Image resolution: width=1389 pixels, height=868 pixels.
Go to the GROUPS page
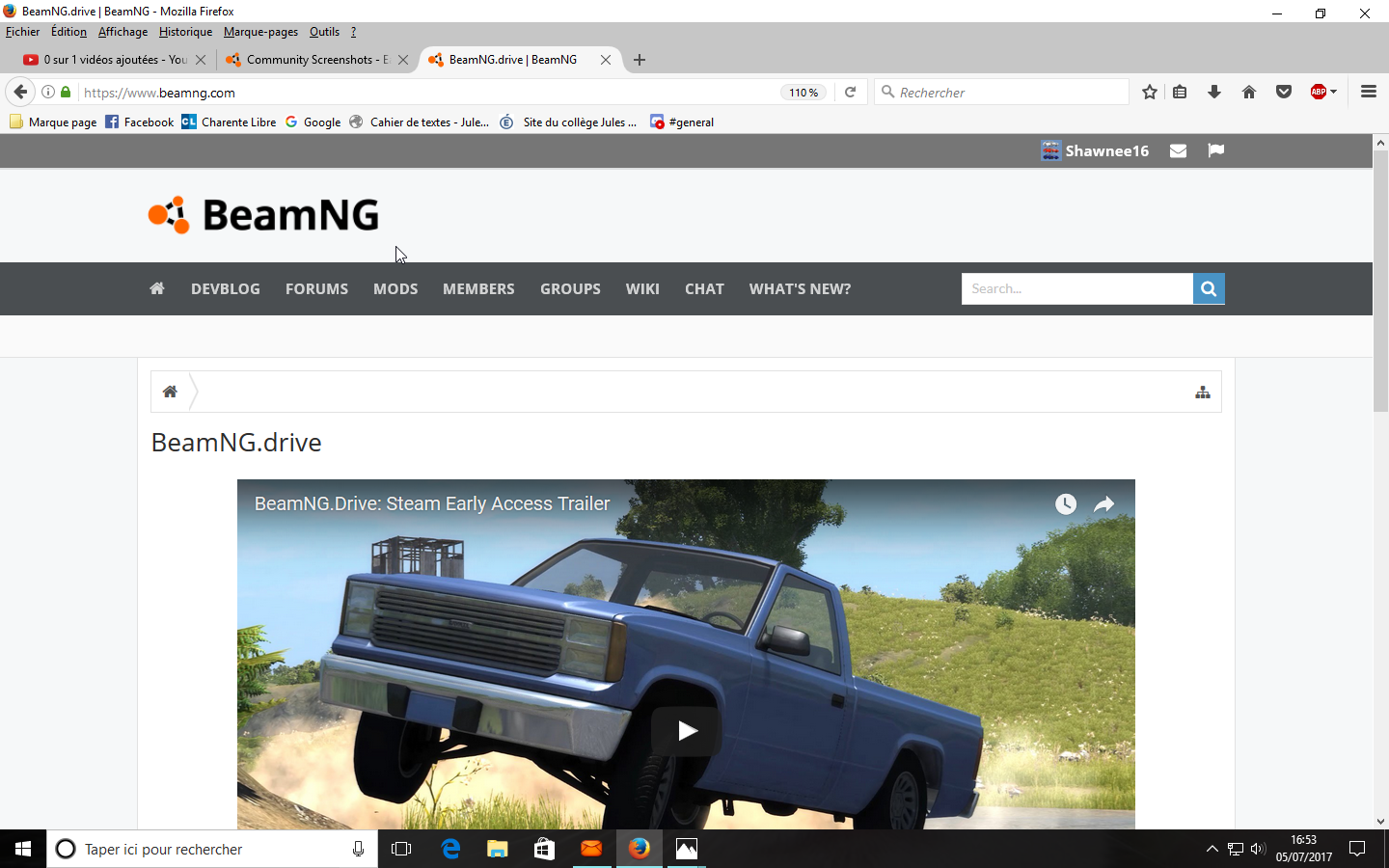pos(570,288)
